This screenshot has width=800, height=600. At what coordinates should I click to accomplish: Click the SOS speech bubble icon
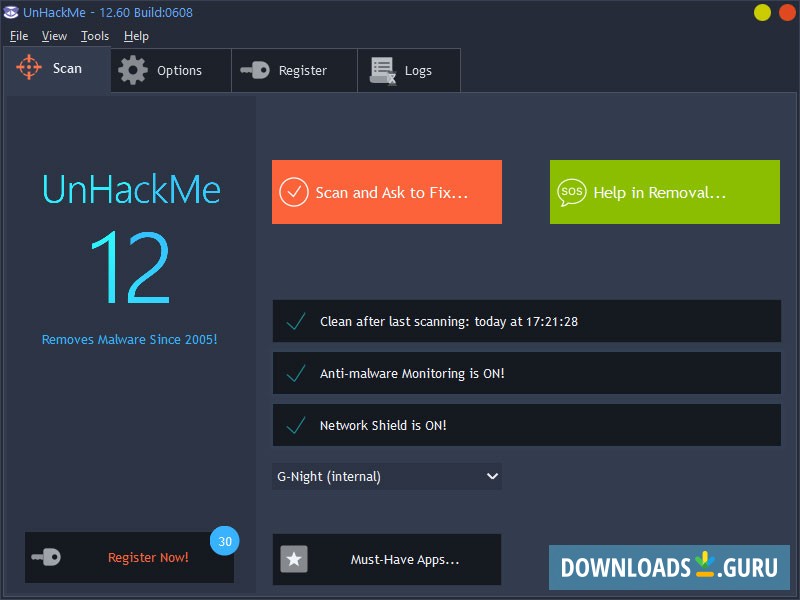coord(571,192)
